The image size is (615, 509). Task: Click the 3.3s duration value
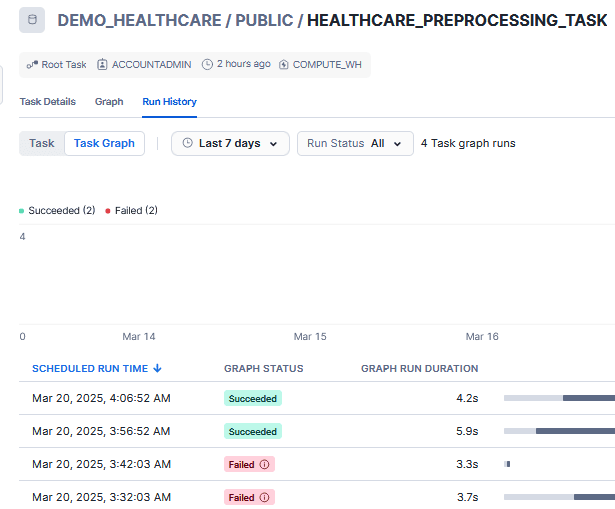click(467, 464)
